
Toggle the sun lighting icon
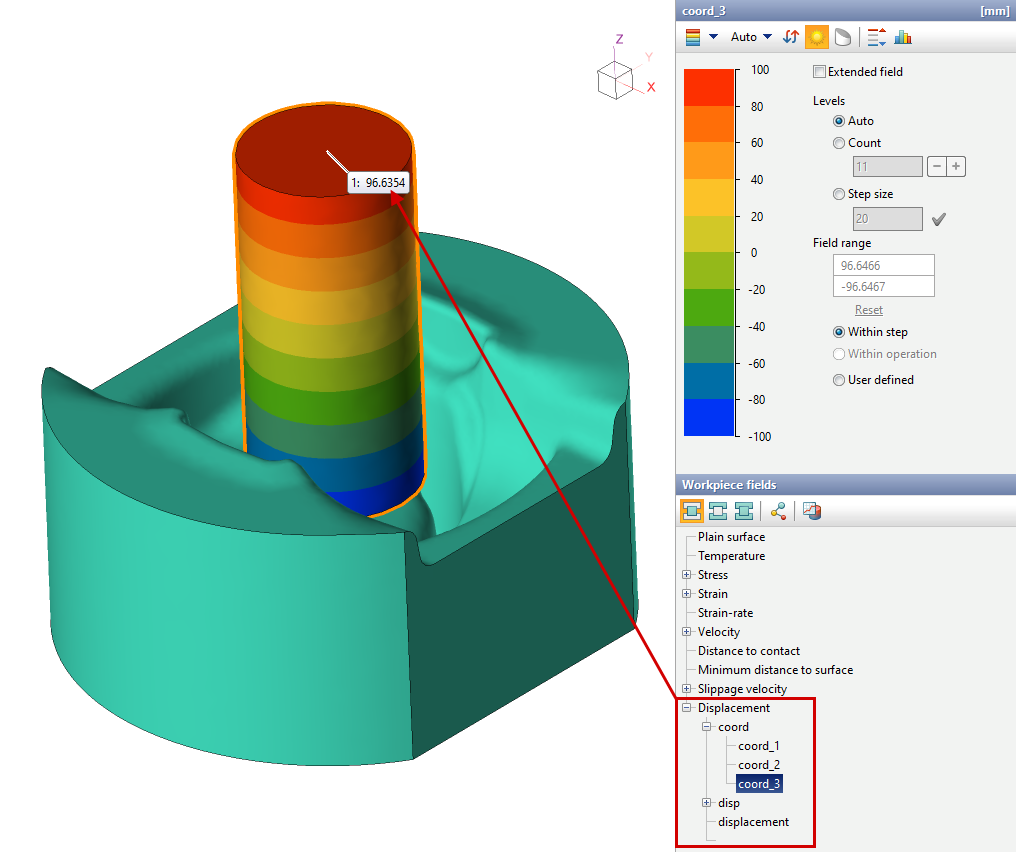pyautogui.click(x=817, y=37)
